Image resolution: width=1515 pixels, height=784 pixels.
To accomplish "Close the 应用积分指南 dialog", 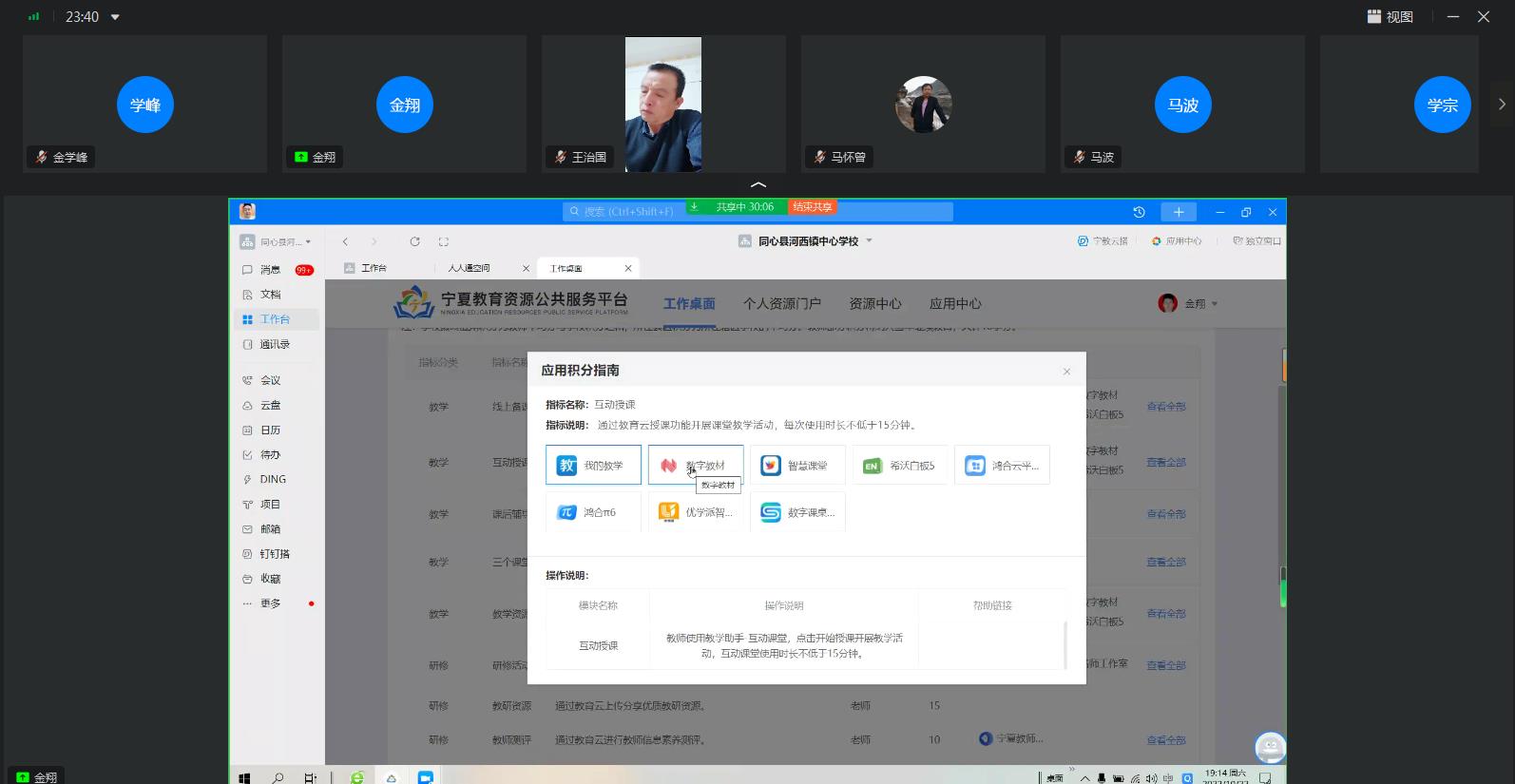I will point(1066,372).
